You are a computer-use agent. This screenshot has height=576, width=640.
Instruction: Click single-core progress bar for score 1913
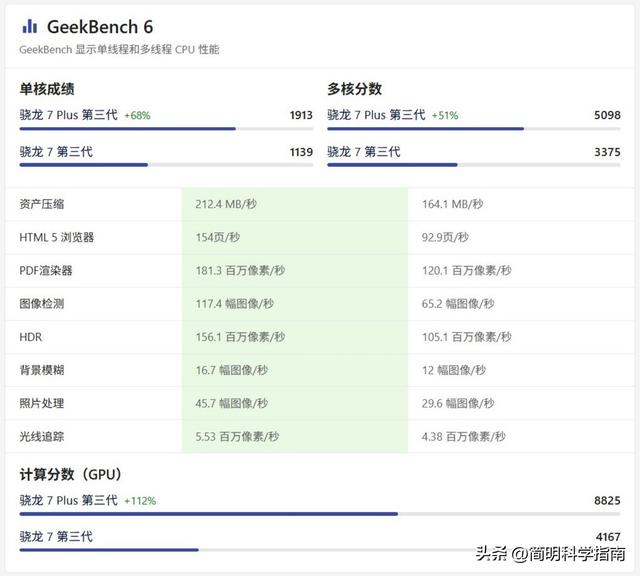tap(166, 129)
